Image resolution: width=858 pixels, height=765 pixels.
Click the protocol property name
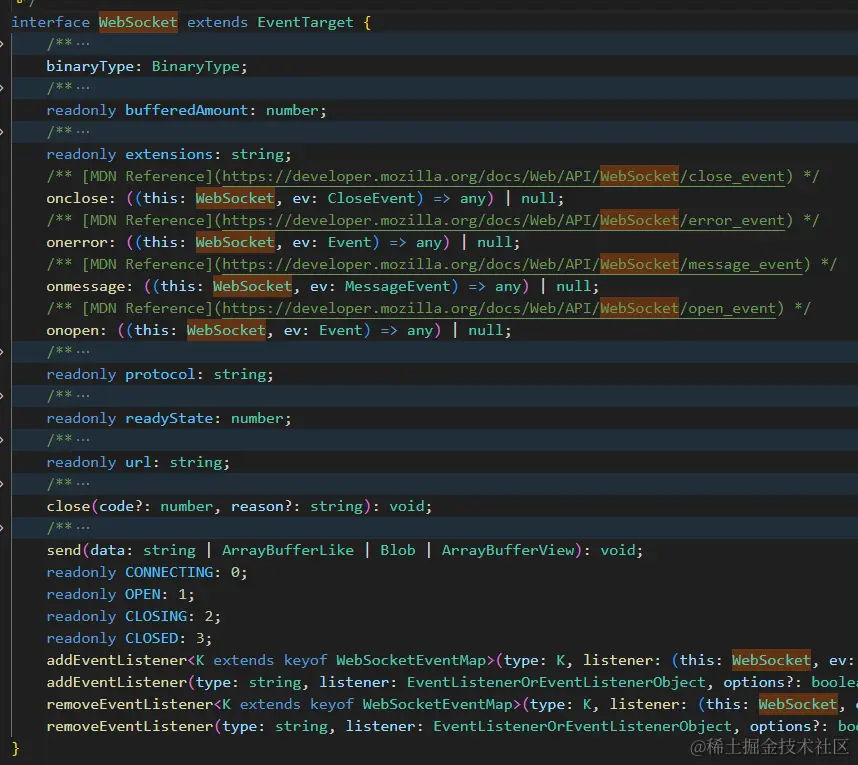160,375
